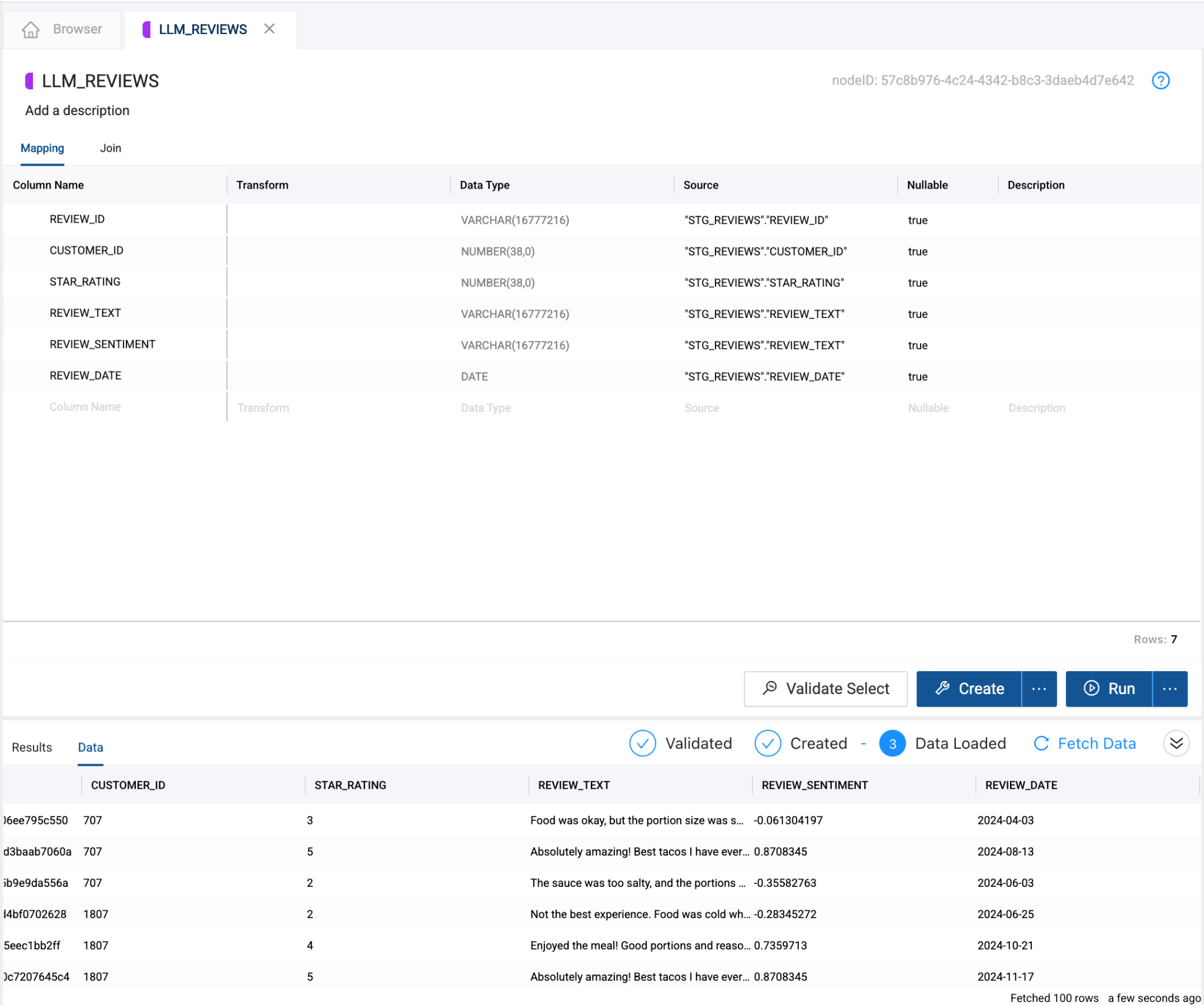Click sentiment value -0.061304197
This screenshot has height=1005, width=1204.
[788, 820]
